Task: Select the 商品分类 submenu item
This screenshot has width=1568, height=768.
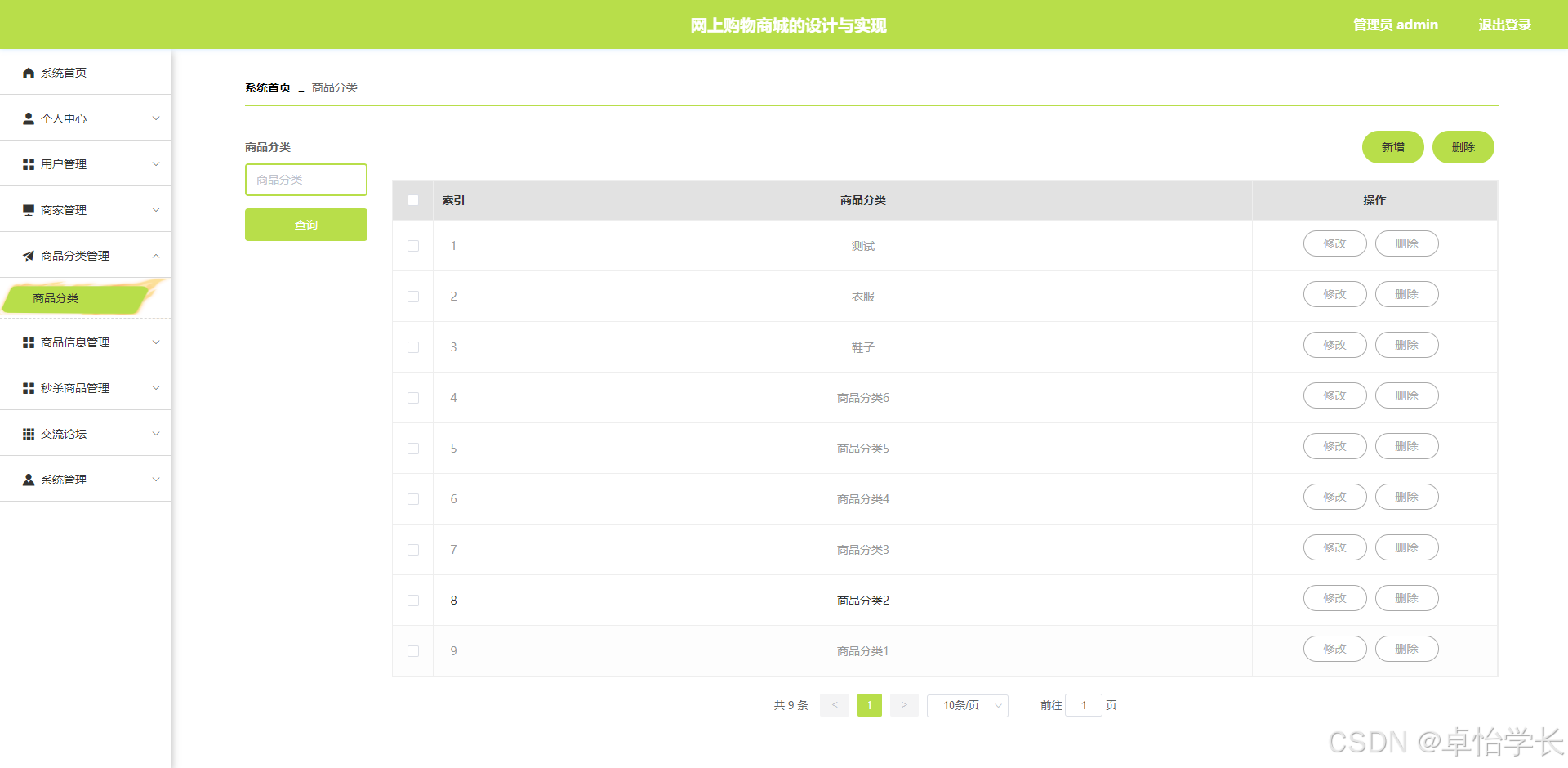Action: click(78, 298)
